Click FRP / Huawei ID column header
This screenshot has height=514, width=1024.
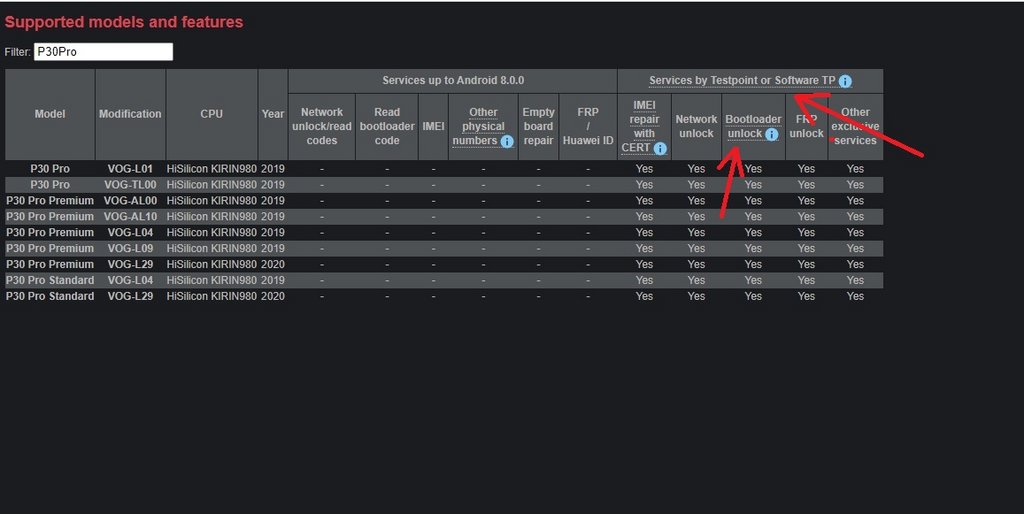588,126
